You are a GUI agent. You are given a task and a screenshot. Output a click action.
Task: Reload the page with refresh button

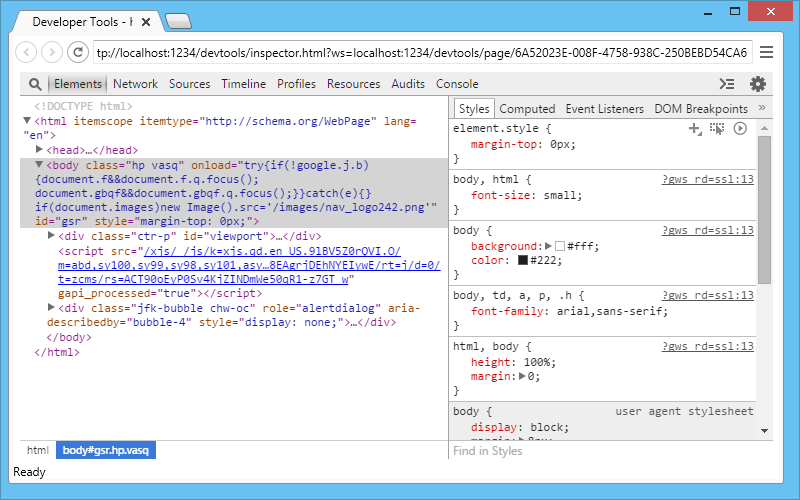click(78, 52)
